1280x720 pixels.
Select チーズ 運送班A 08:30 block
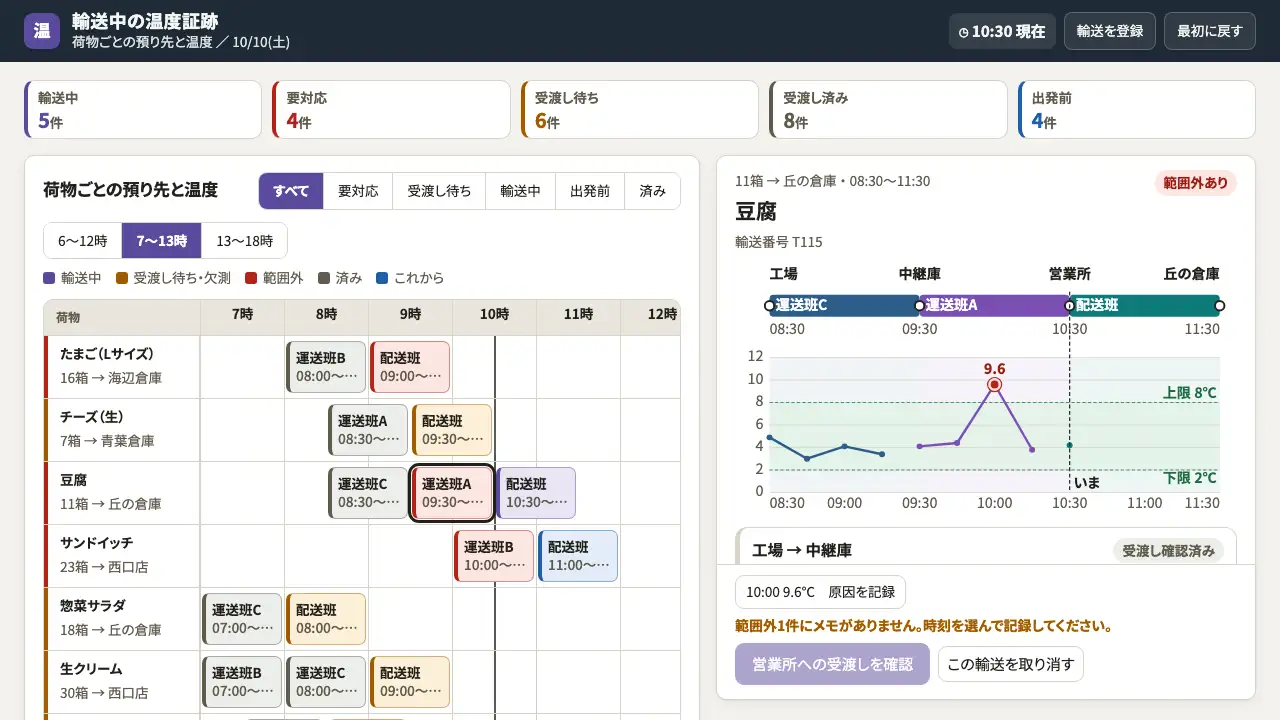[x=368, y=430]
